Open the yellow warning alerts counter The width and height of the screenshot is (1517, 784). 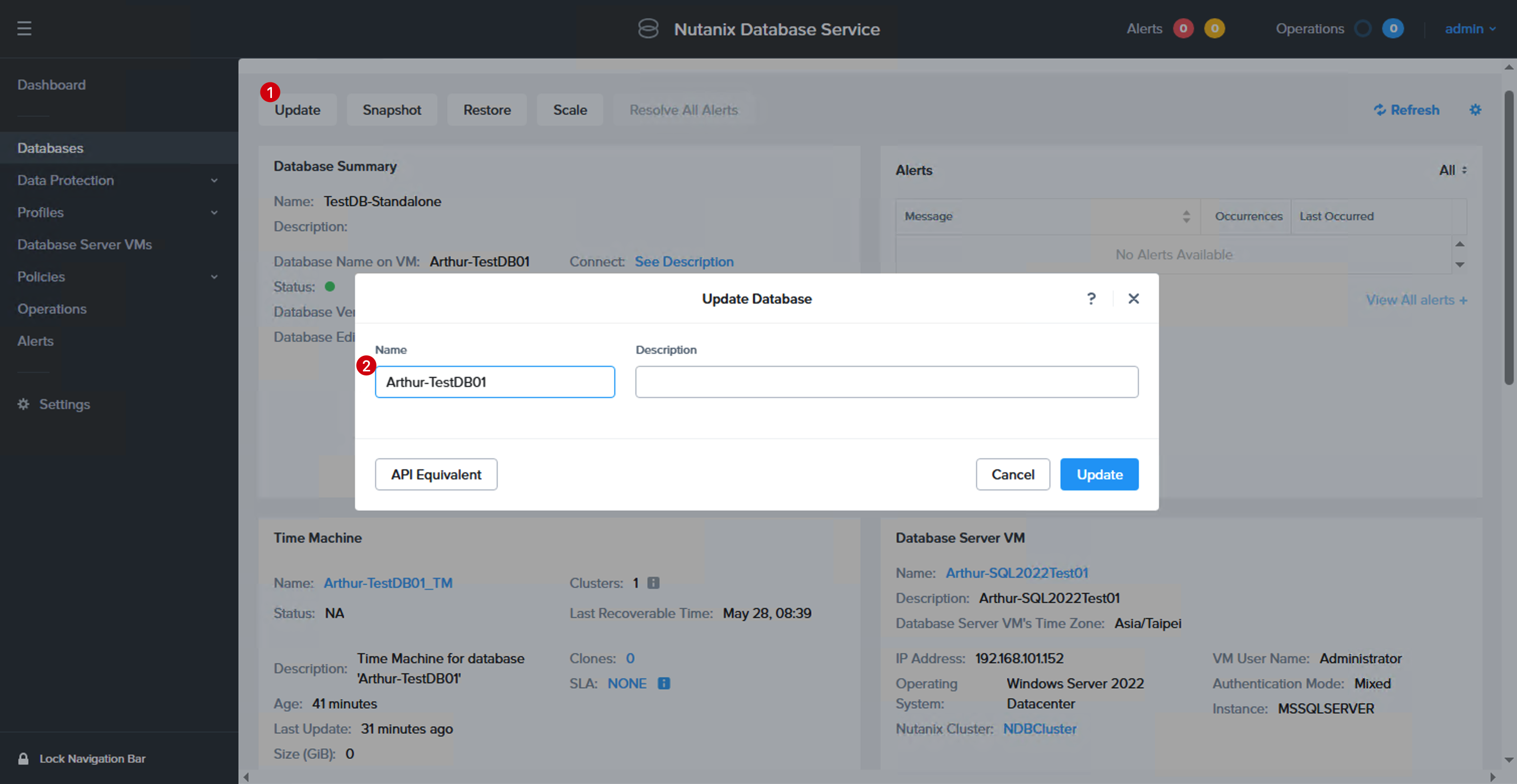pos(1214,28)
